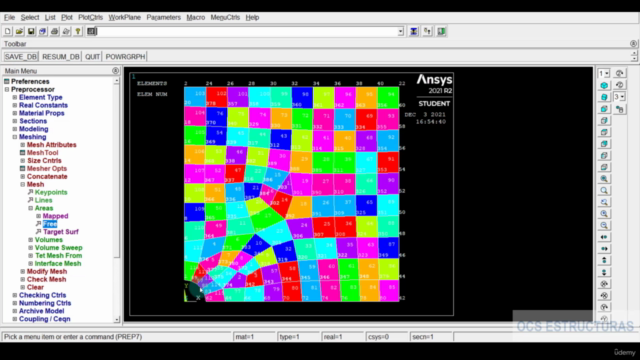Open Mesher Opts tree item
This screenshot has width=640, height=360.
tap(47, 169)
